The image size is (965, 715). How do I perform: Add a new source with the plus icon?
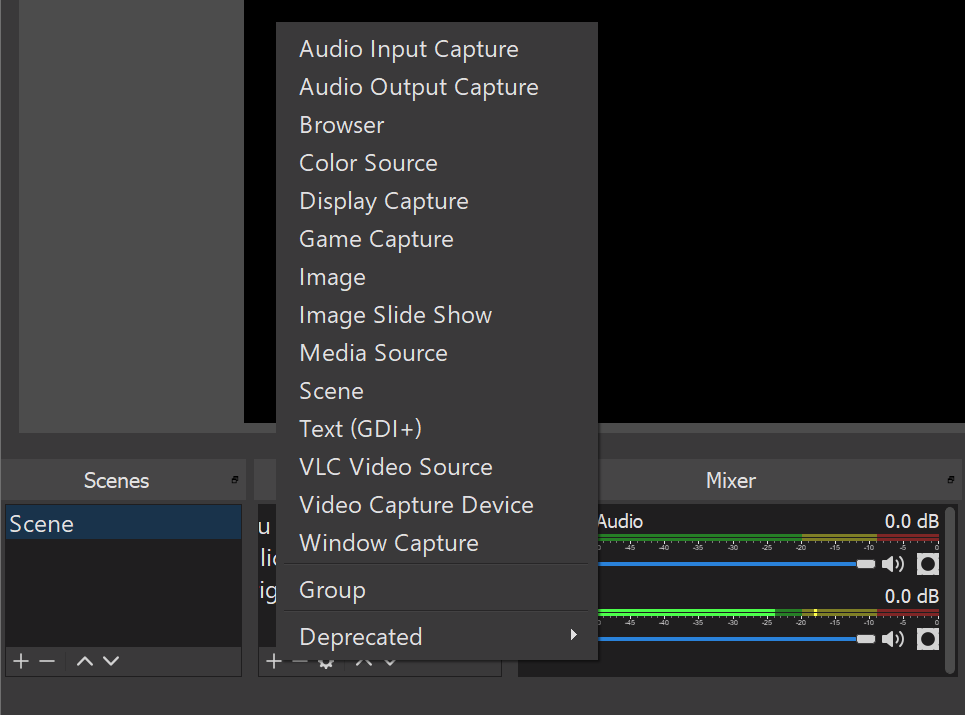click(x=274, y=660)
